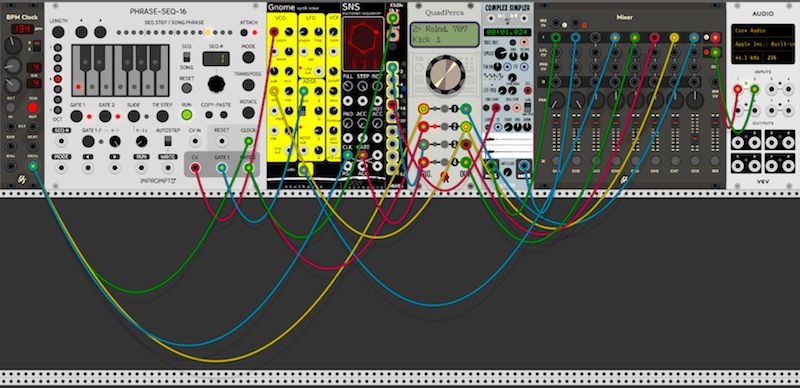The width and height of the screenshot is (800, 388).
Task: Click the BPM tempo display showing 134
Action: [x=23, y=29]
